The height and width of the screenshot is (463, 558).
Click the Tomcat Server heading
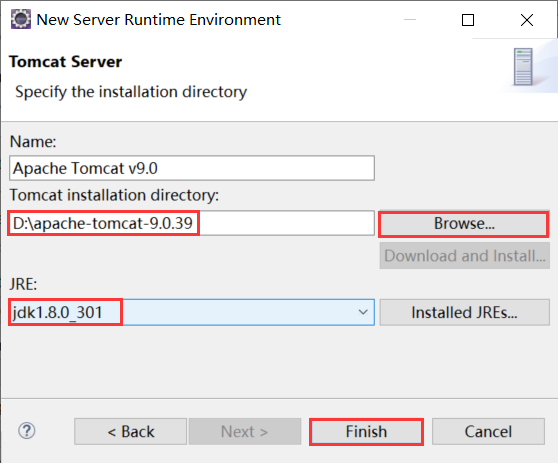65,62
